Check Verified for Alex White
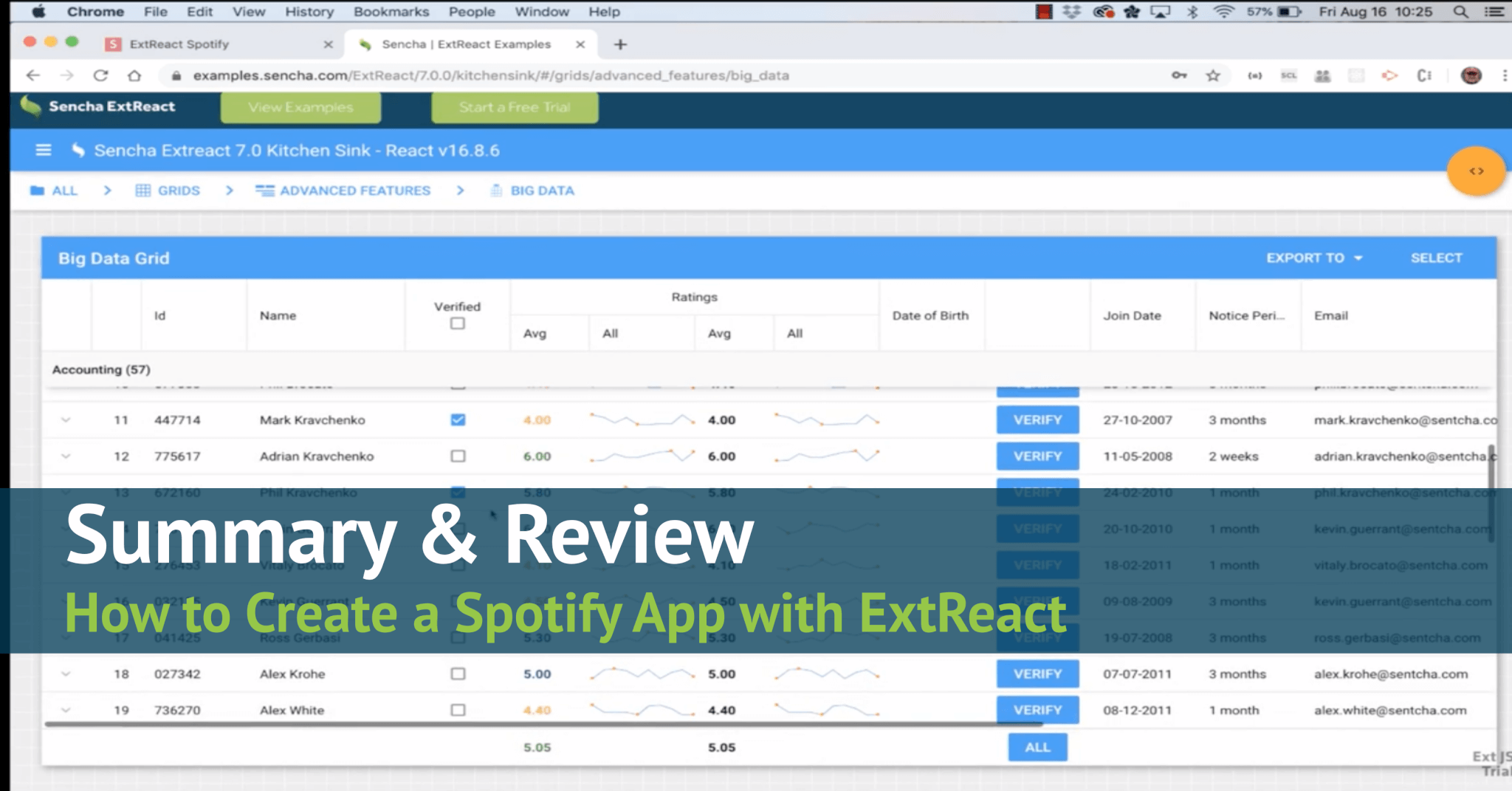The width and height of the screenshot is (1512, 791). (458, 710)
